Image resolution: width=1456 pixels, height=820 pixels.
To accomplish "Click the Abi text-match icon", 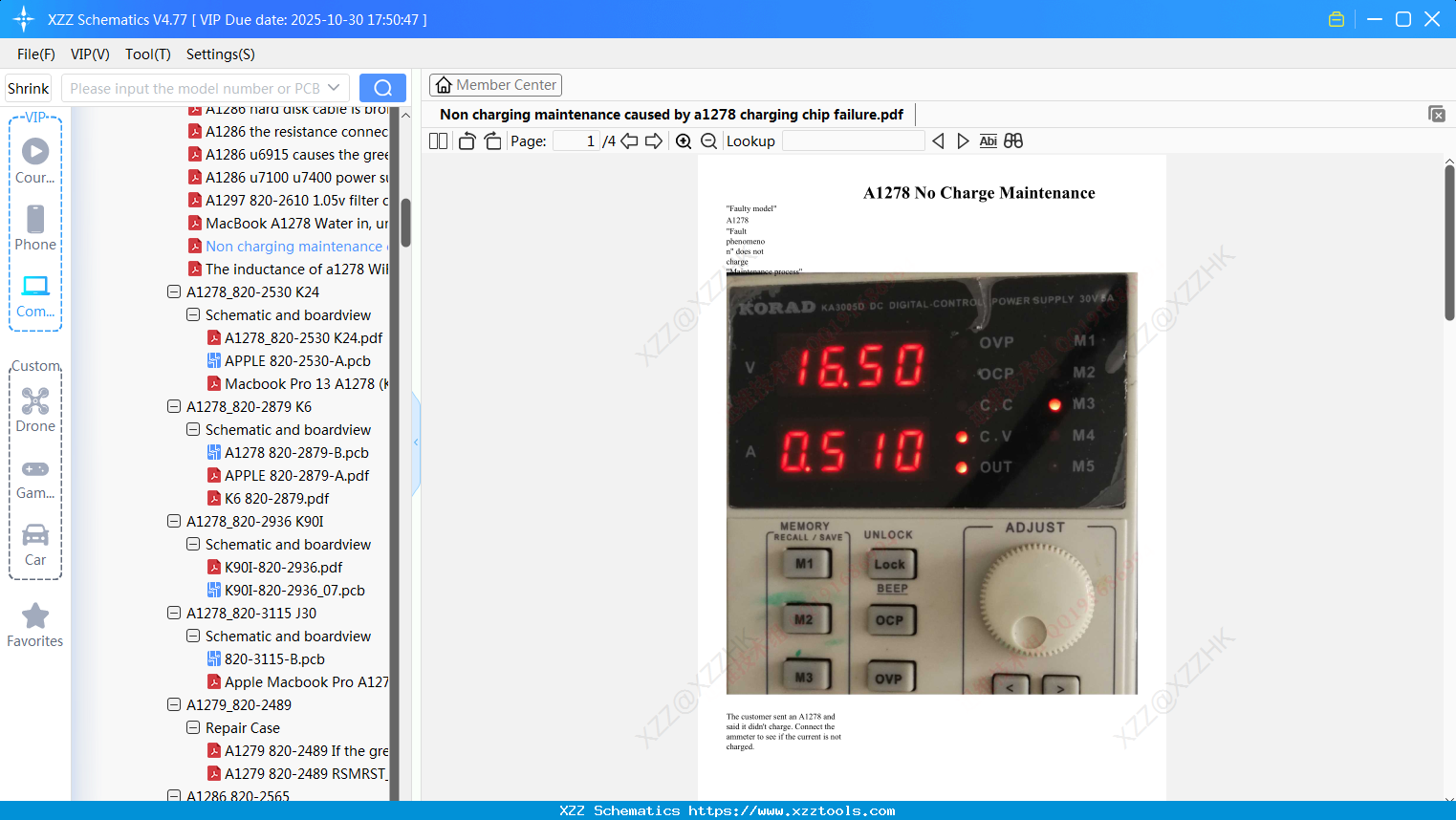I will coord(989,141).
